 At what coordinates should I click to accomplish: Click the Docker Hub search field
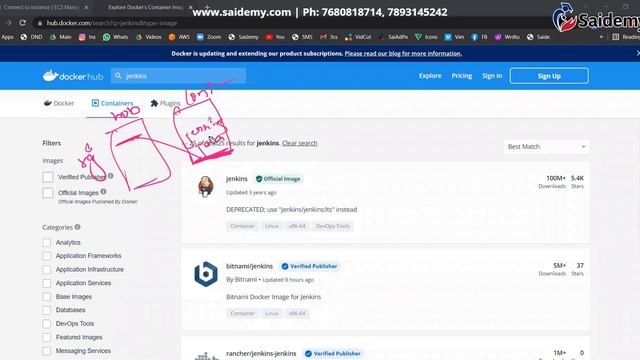[x=178, y=76]
